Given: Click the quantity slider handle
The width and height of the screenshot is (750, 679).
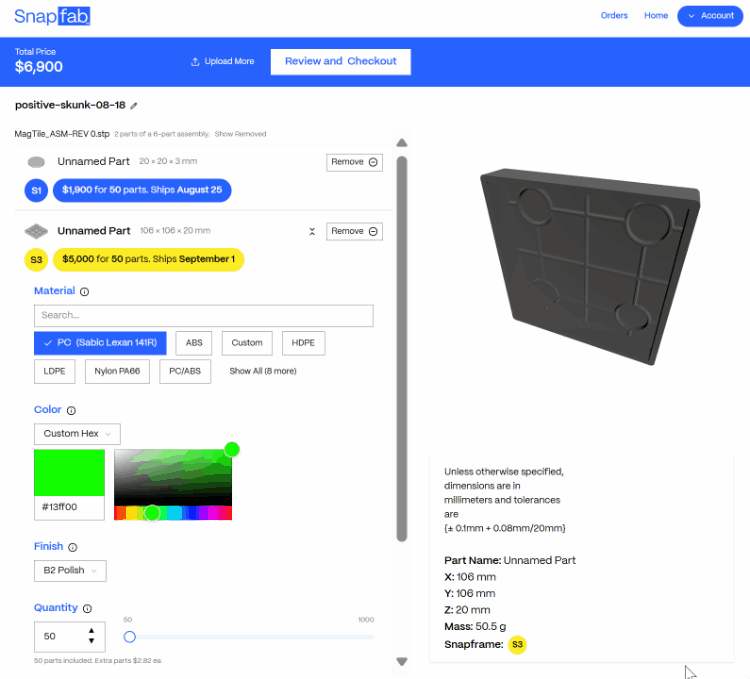Looking at the screenshot, I should (130, 637).
